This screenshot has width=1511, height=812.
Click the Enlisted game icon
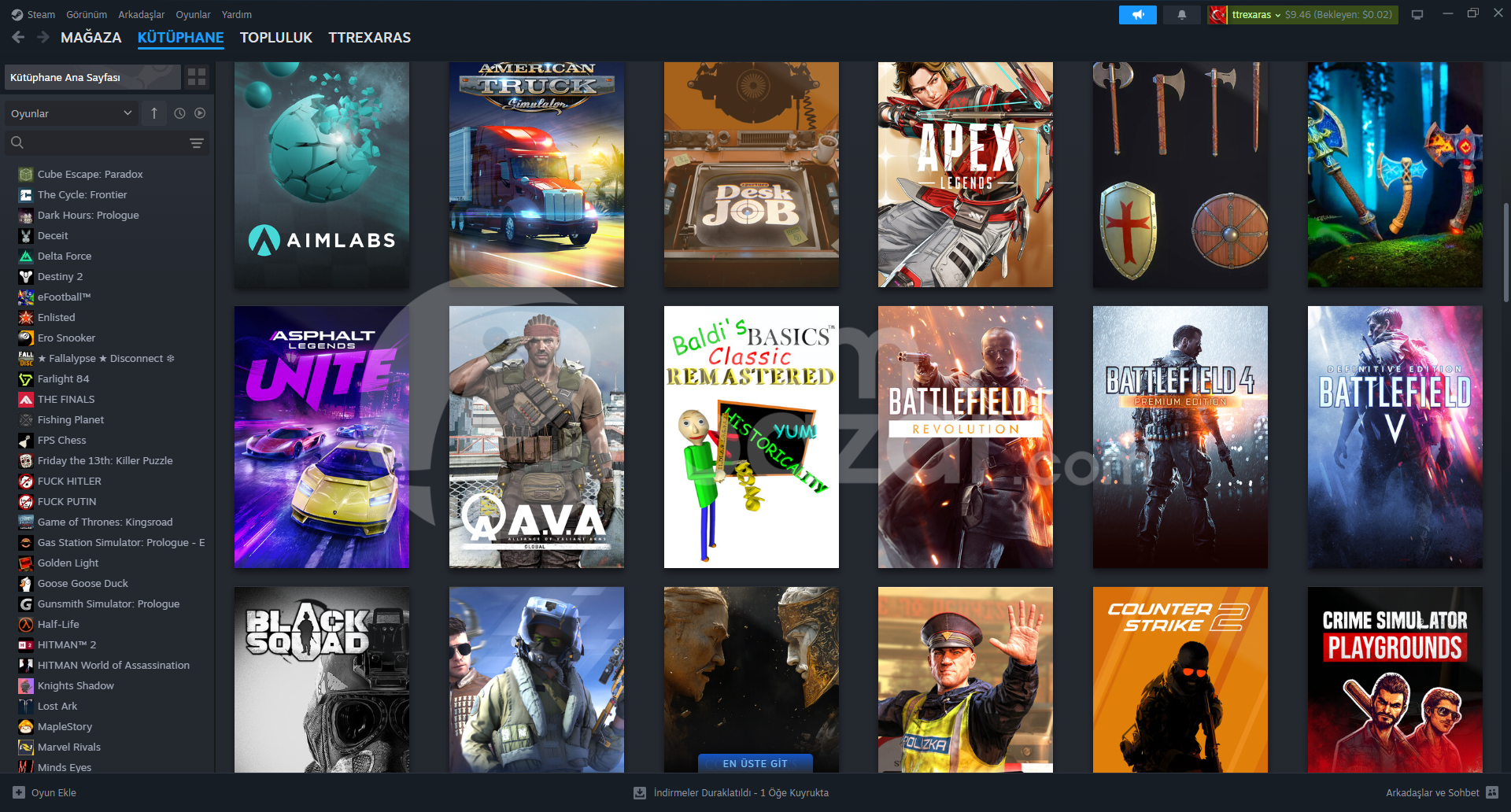[26, 317]
